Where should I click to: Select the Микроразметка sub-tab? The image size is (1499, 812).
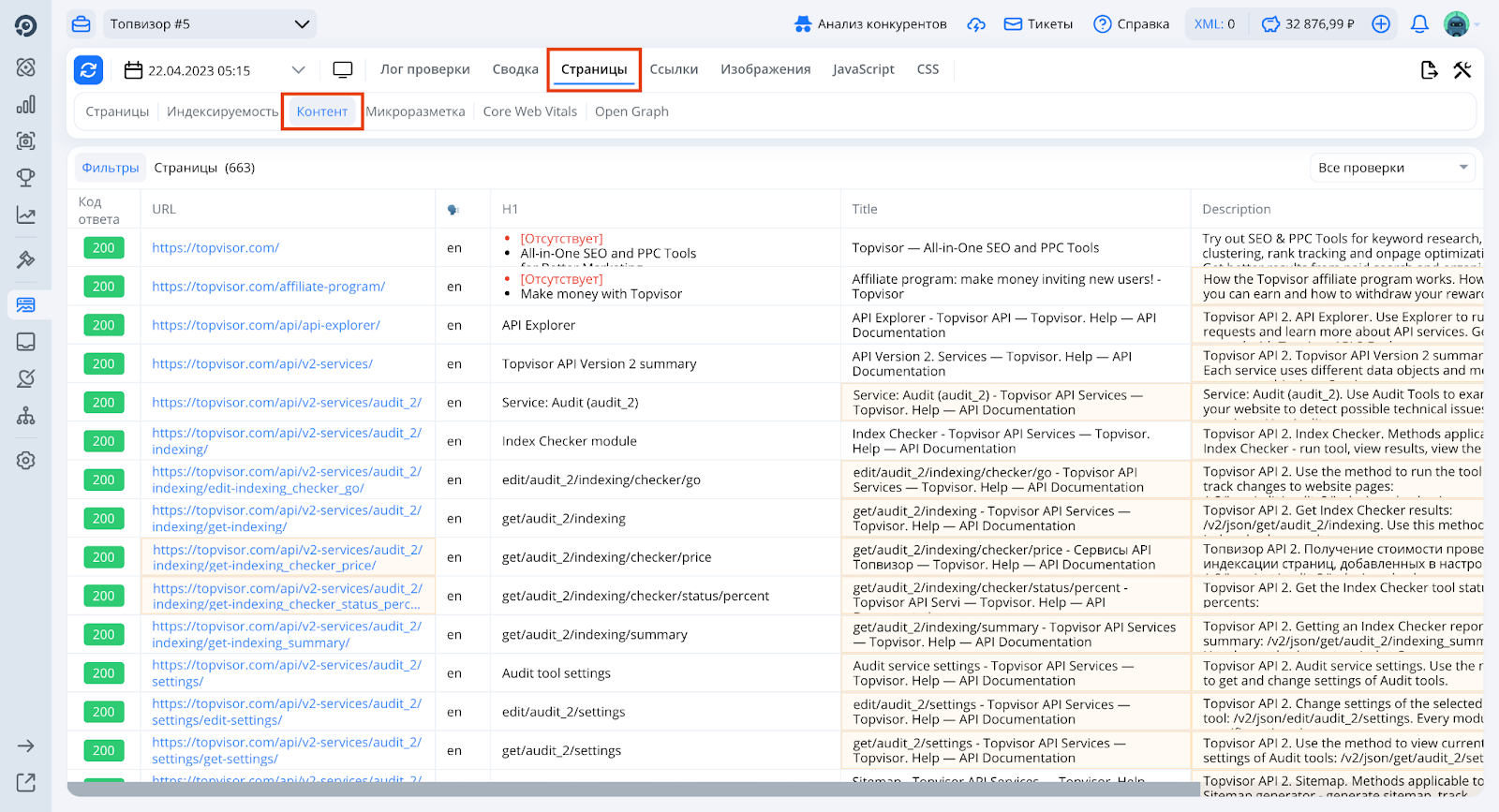click(415, 111)
